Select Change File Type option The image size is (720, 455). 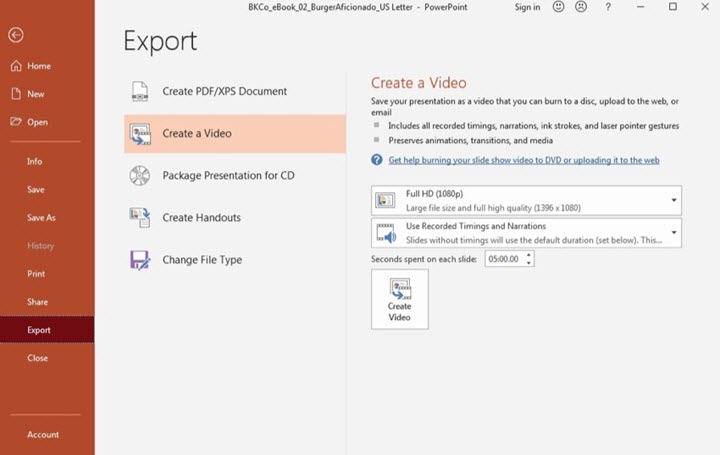(235, 260)
